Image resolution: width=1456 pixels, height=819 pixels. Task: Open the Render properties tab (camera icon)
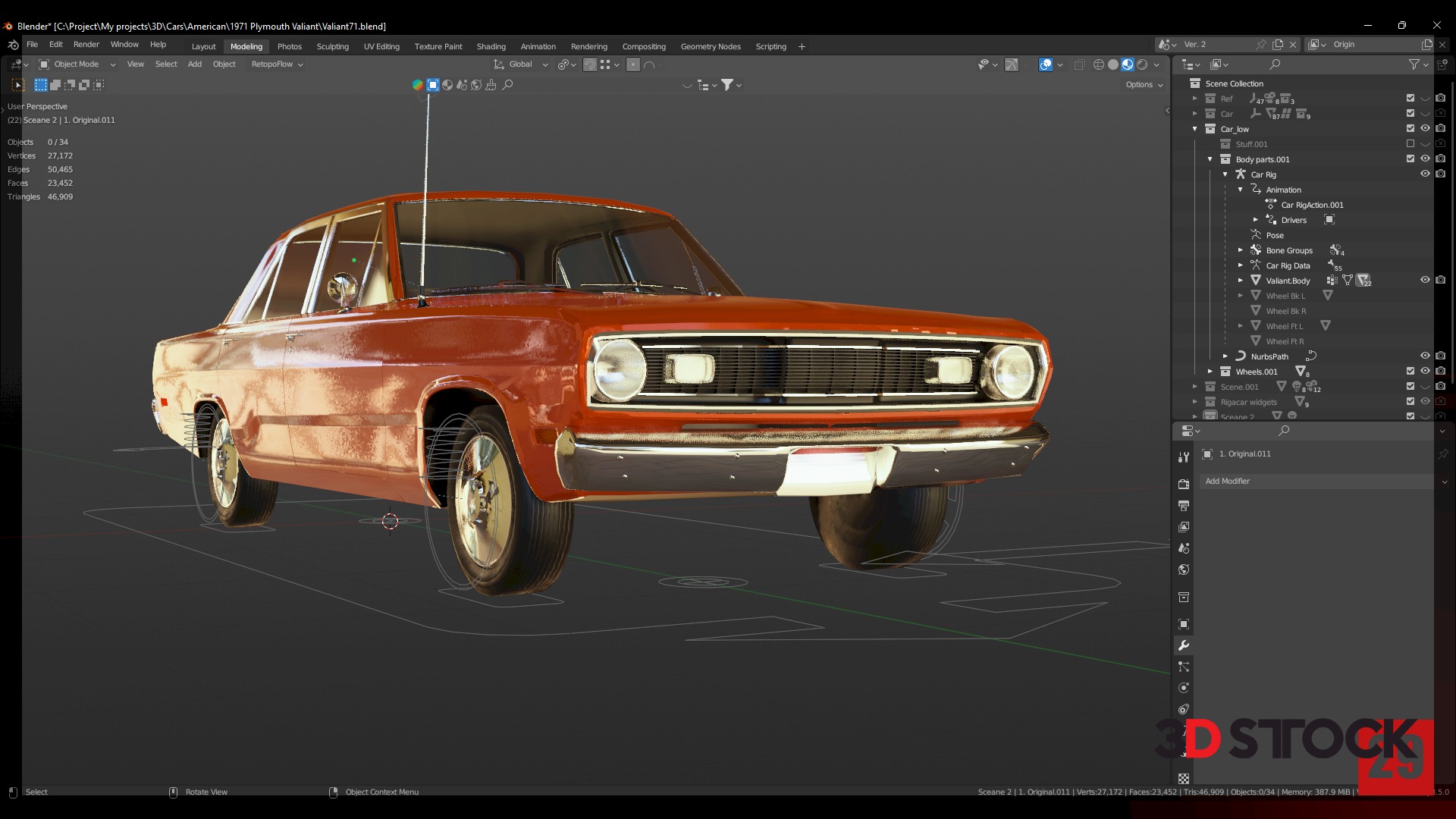click(x=1183, y=484)
